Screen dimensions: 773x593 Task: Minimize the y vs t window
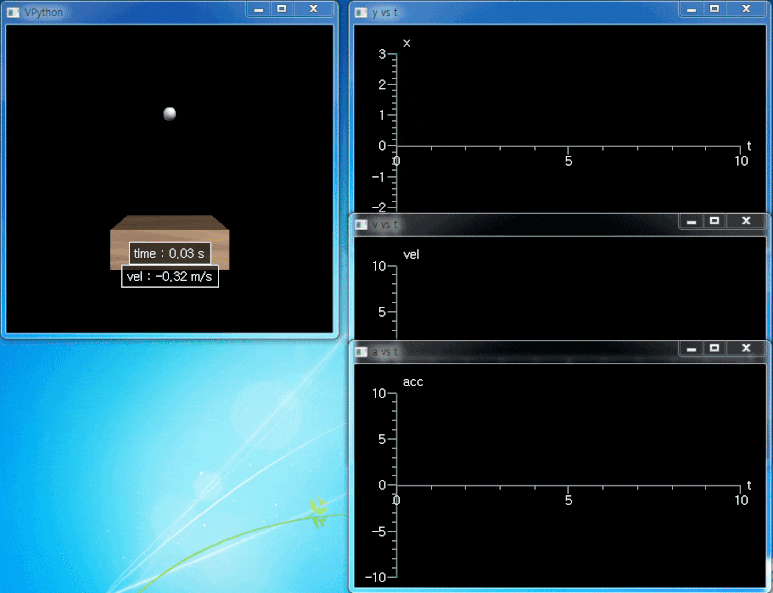[692, 9]
